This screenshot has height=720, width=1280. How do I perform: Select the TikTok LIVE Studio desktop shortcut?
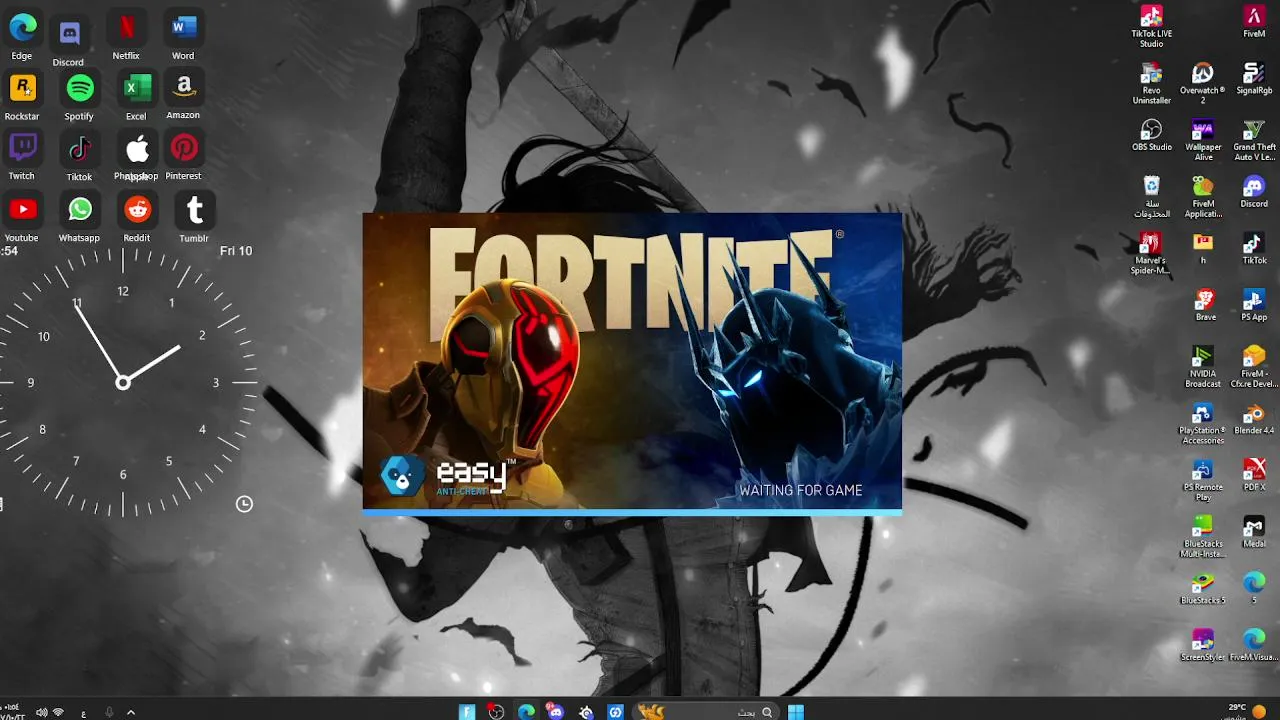tap(1152, 27)
